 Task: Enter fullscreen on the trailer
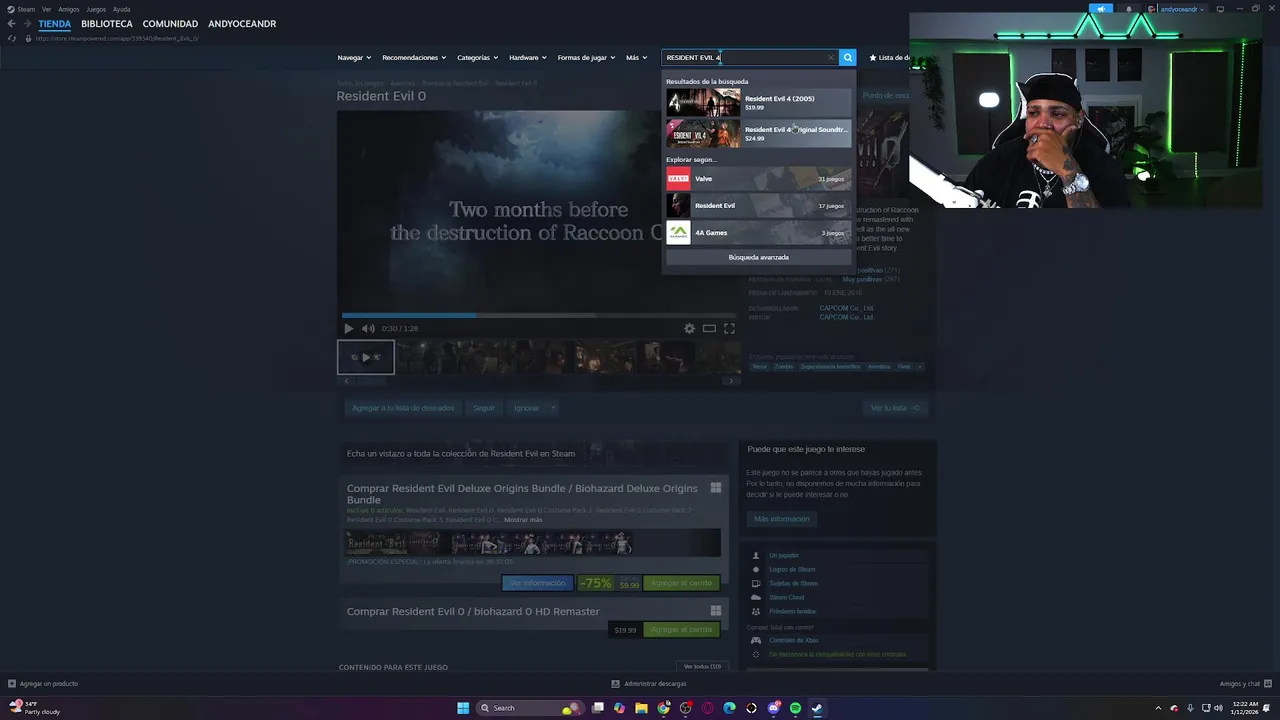click(729, 328)
